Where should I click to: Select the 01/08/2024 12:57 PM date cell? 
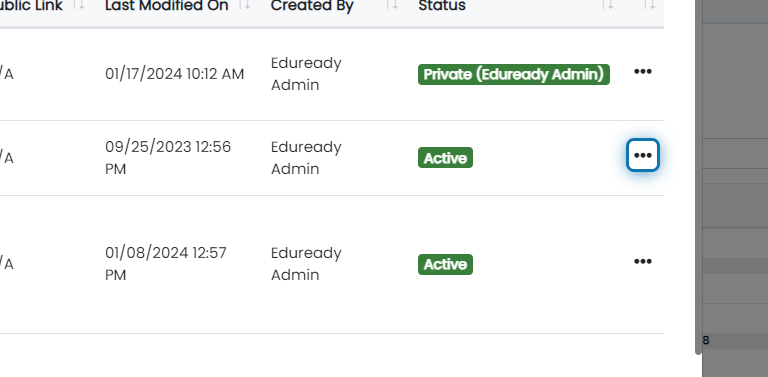(x=166, y=264)
